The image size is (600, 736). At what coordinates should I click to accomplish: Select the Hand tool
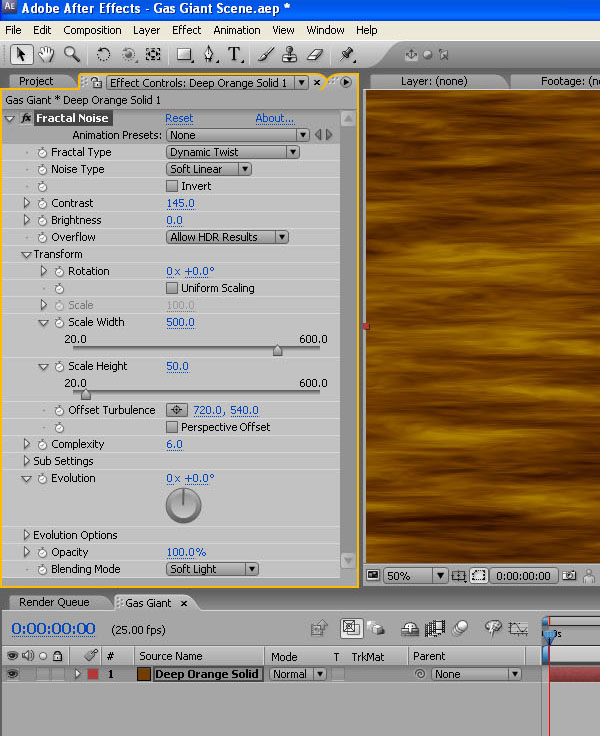click(x=46, y=55)
